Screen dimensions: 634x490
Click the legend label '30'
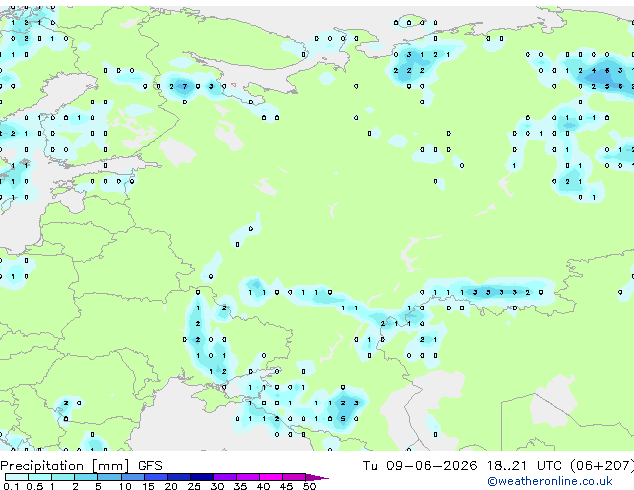218,486
